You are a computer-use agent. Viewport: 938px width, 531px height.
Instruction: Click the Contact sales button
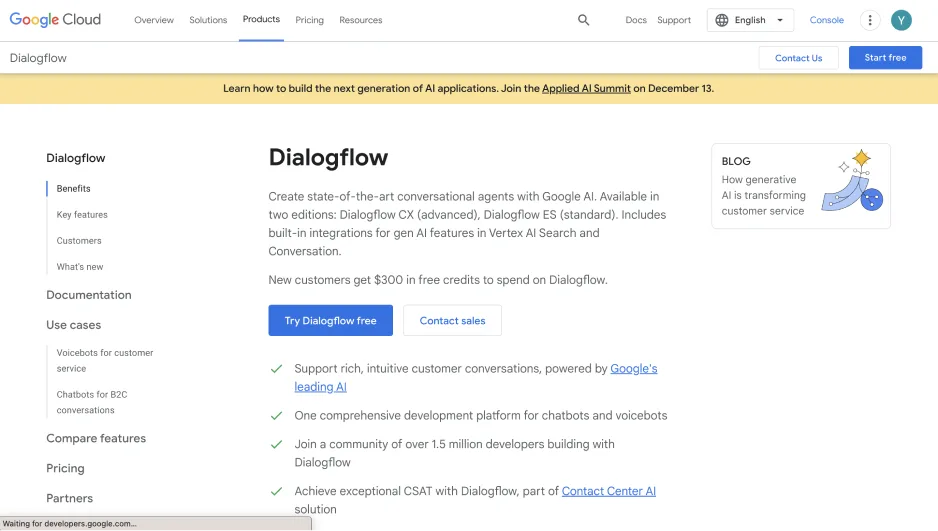pos(452,321)
